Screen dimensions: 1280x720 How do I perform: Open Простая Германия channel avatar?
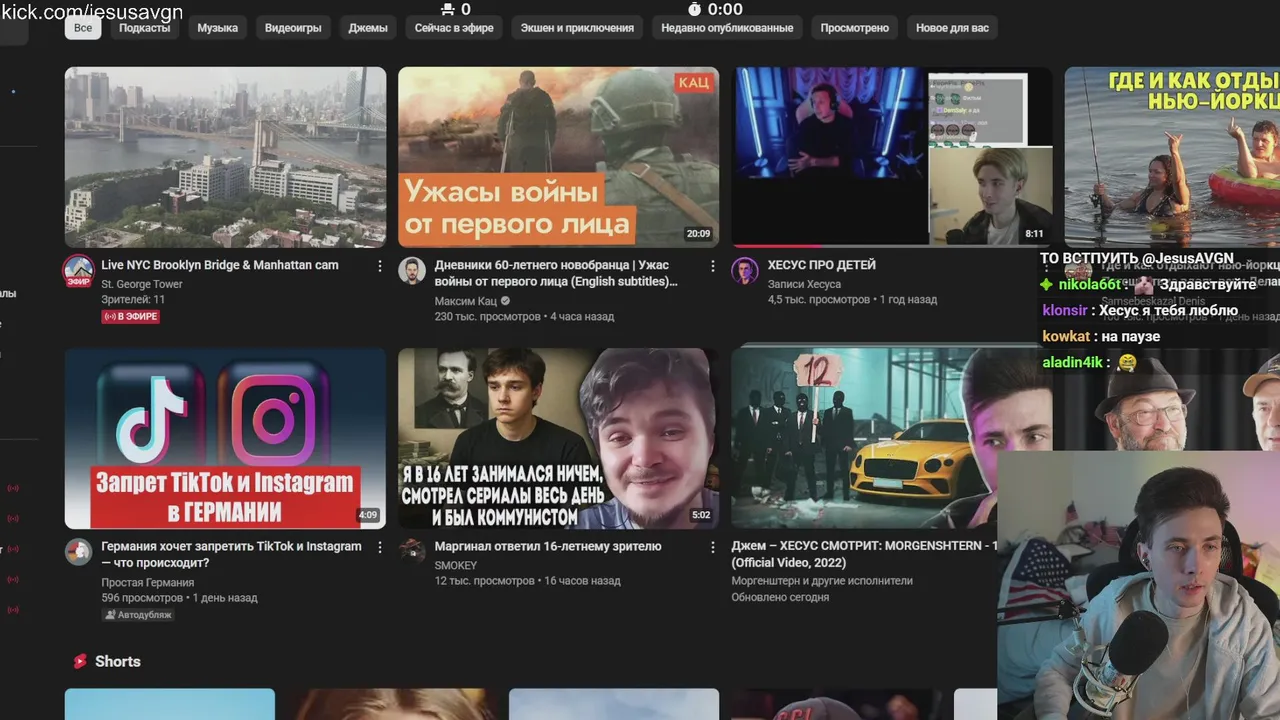coord(78,551)
